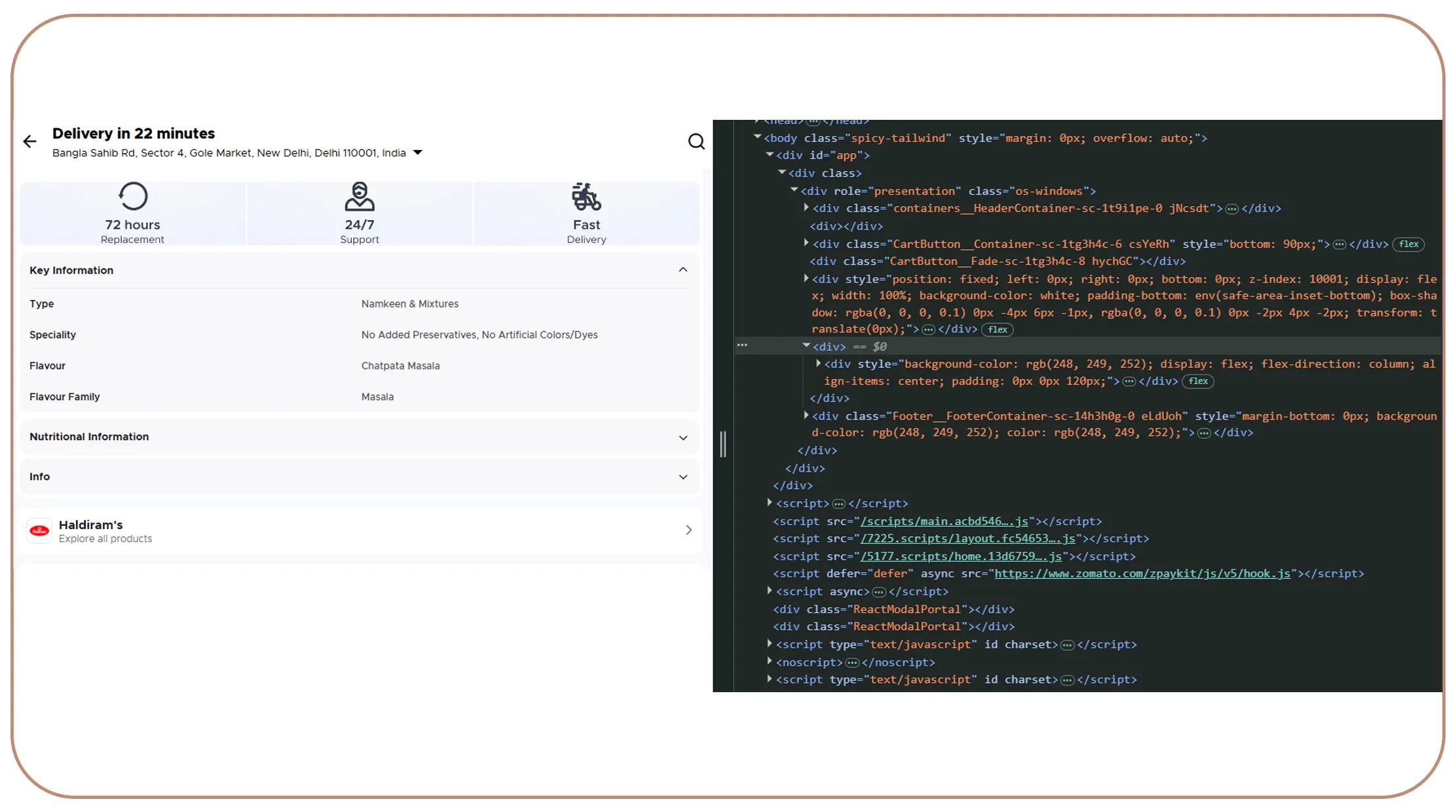Expand the HeaderContainer div node

pyautogui.click(x=806, y=208)
